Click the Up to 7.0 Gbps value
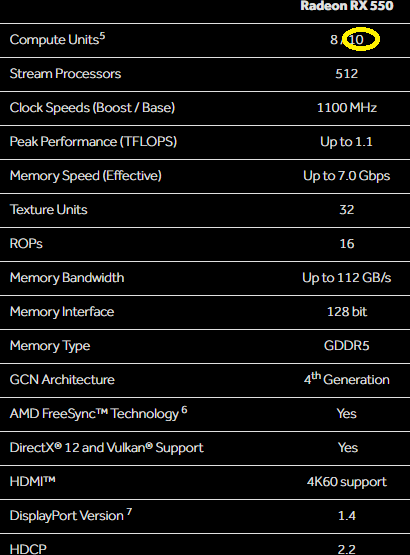 (x=347, y=176)
